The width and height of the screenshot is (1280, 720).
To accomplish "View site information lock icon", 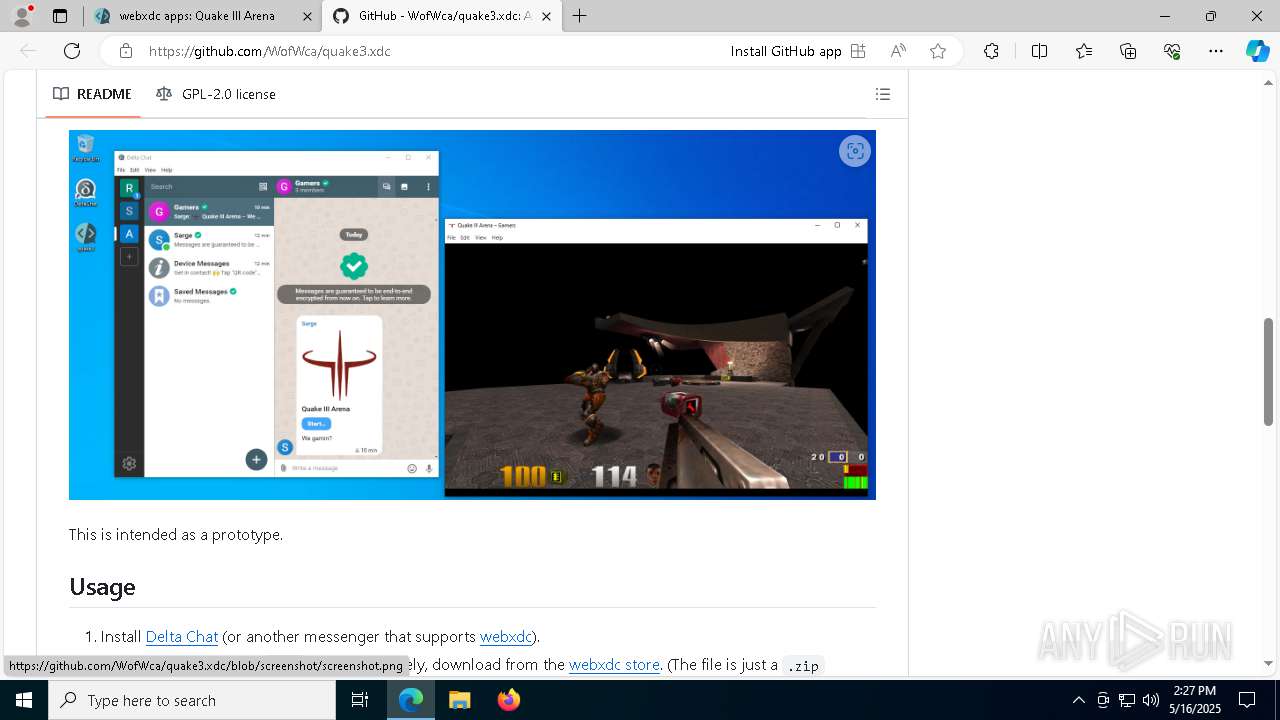I will [x=125, y=51].
